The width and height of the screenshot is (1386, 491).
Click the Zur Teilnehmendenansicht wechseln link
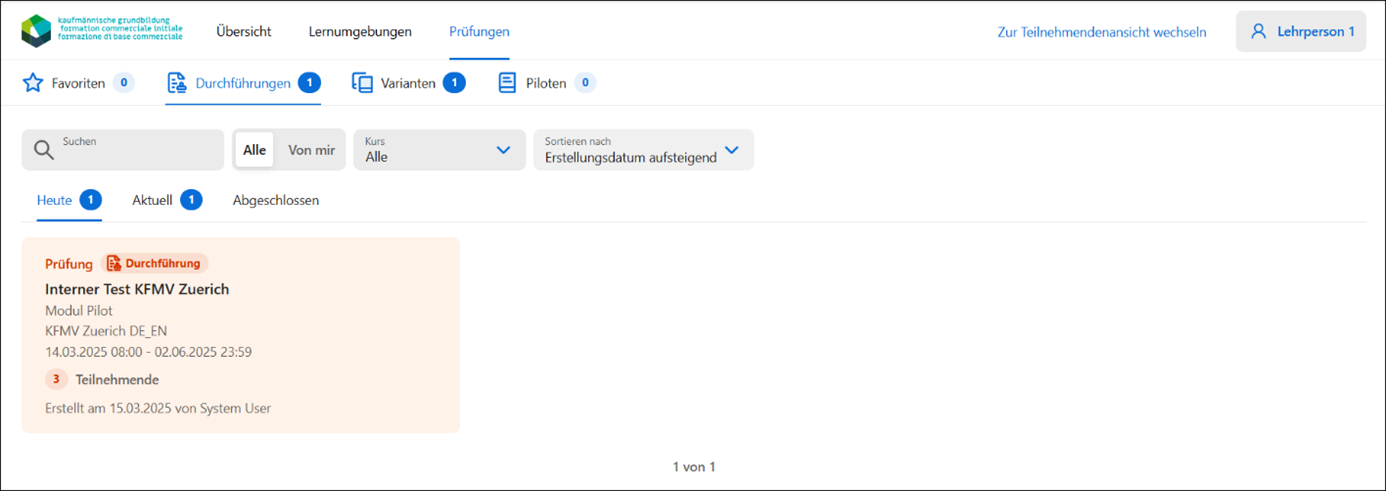[1102, 32]
